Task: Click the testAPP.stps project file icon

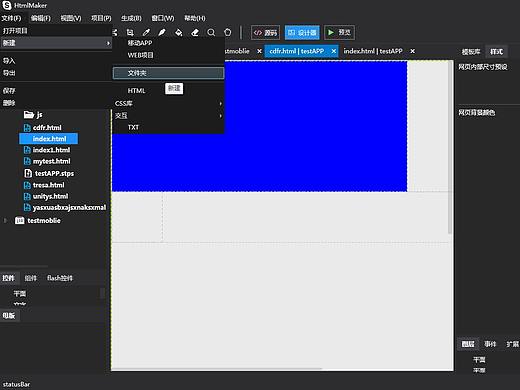Action: point(28,173)
